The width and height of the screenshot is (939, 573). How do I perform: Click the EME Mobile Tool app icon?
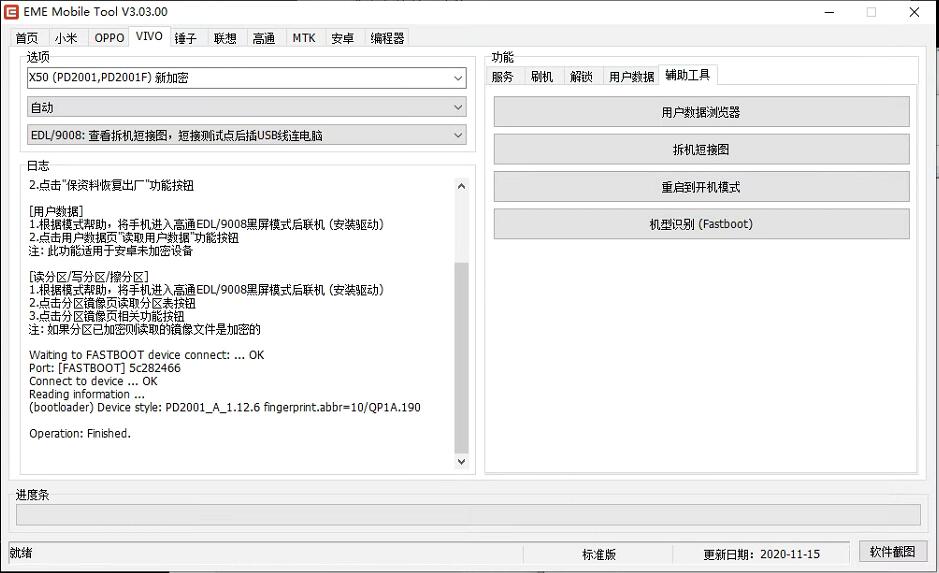tap(11, 11)
